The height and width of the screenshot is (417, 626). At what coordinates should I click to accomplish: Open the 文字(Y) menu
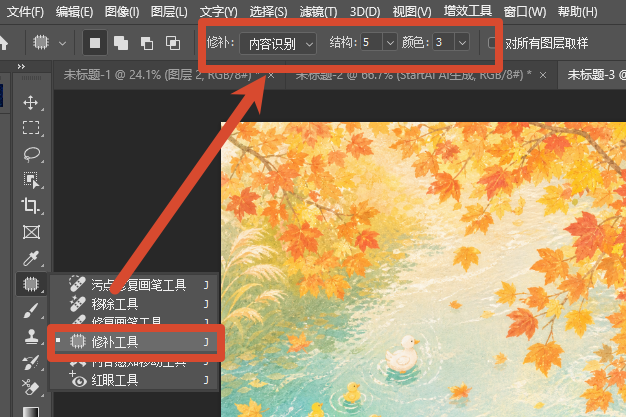click(218, 12)
